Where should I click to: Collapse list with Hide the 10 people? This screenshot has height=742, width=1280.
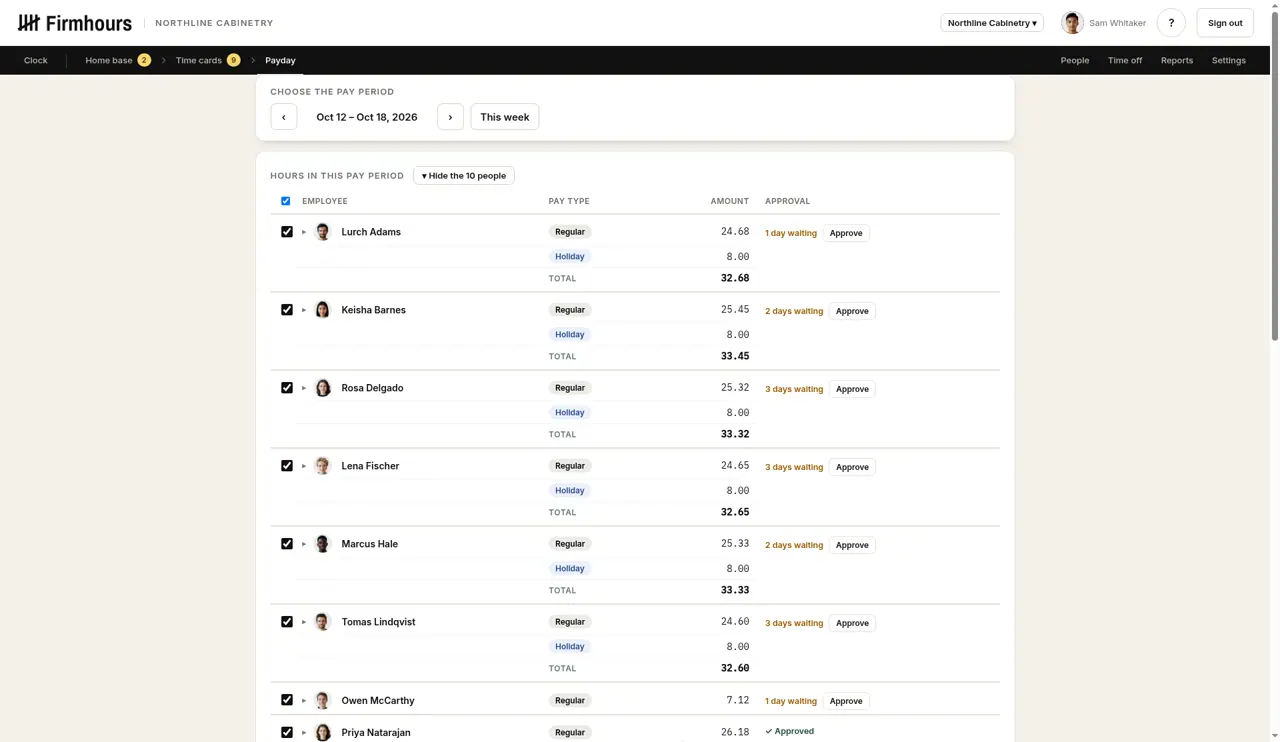464,176
